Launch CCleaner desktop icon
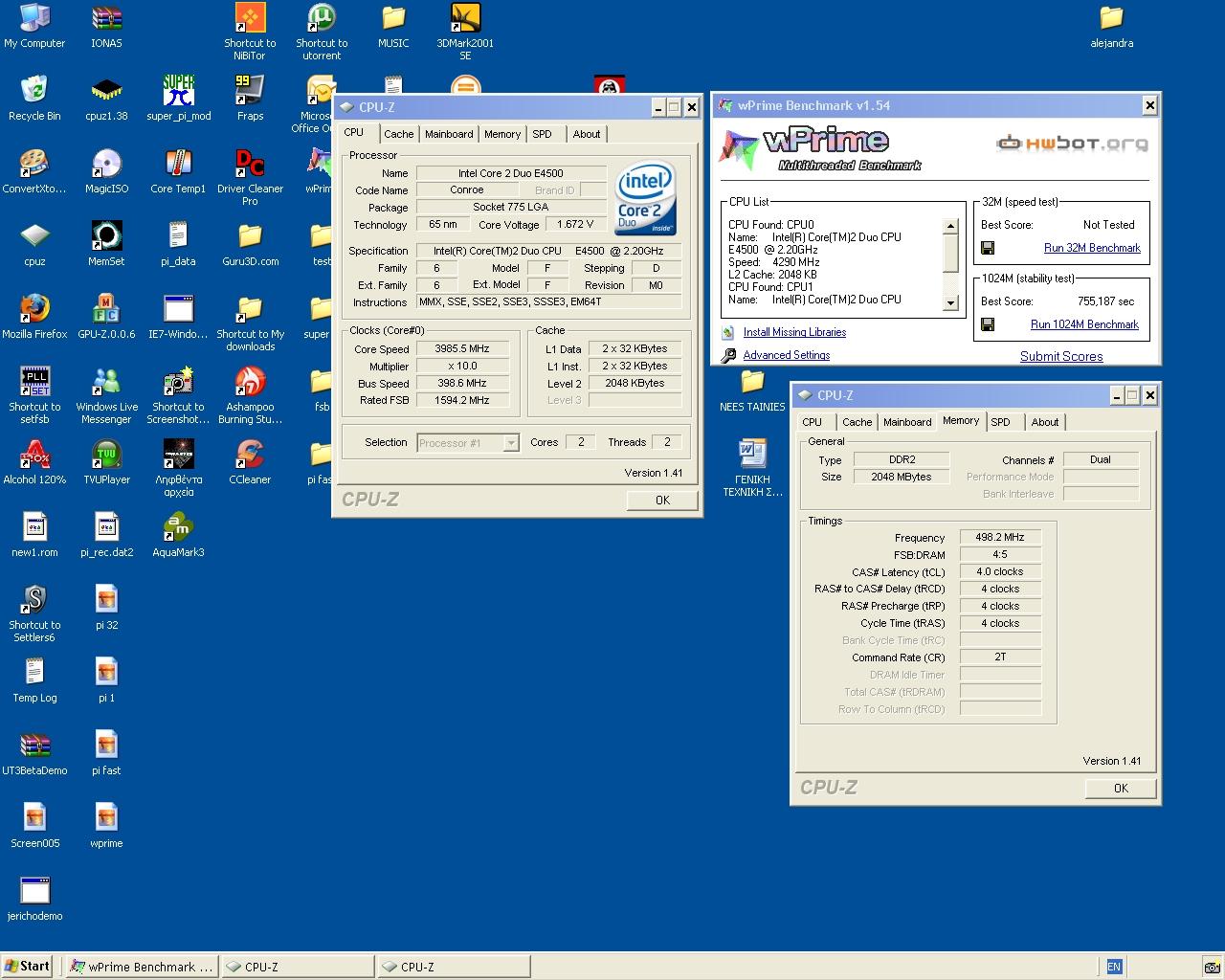Viewport: 1225px width, 980px height. coord(250,462)
